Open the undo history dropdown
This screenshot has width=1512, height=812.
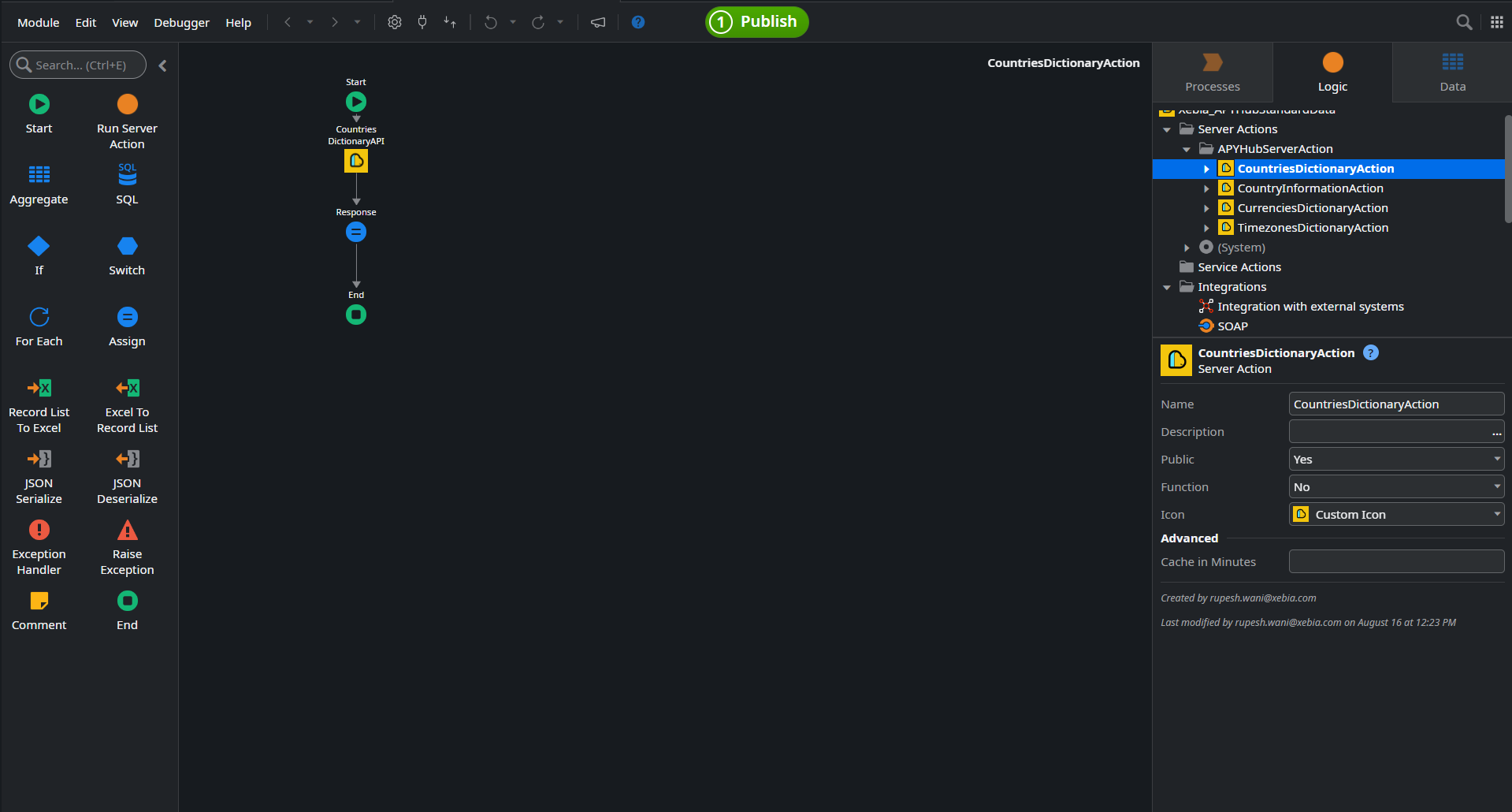click(513, 22)
